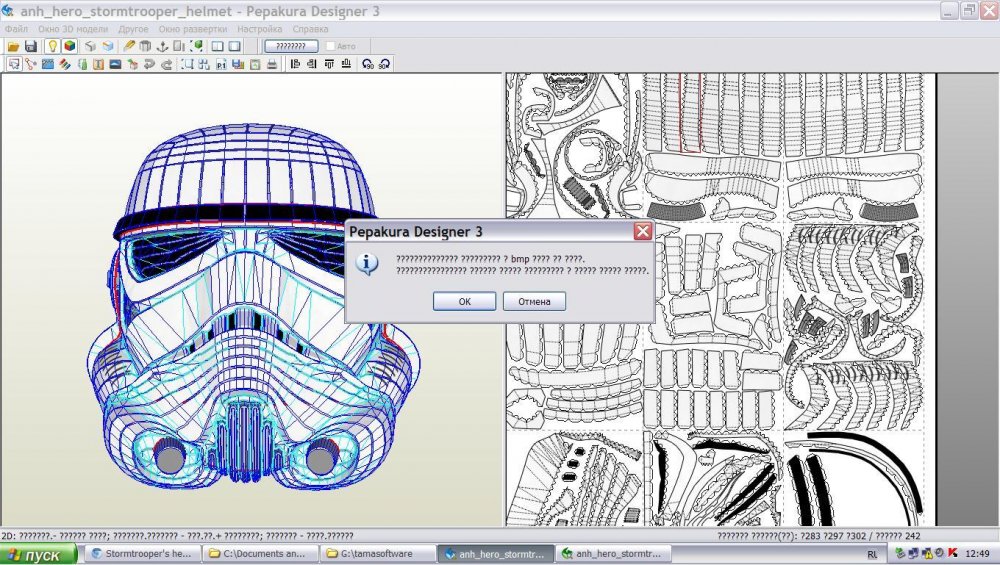
Task: Click the status bar count reading 242
Action: pos(913,536)
